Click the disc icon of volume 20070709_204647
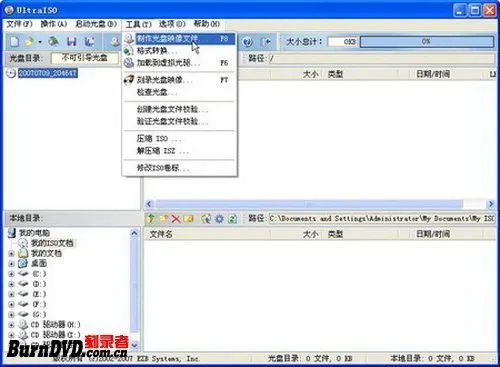 pos(12,73)
